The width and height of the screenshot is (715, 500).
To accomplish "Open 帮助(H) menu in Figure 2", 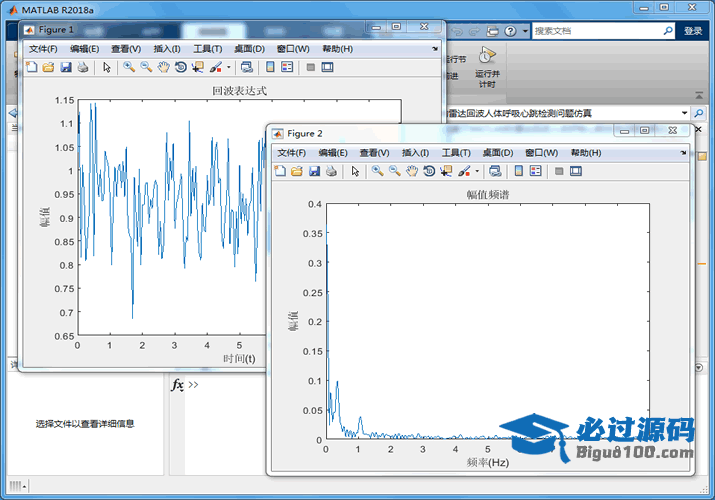I will (x=586, y=153).
